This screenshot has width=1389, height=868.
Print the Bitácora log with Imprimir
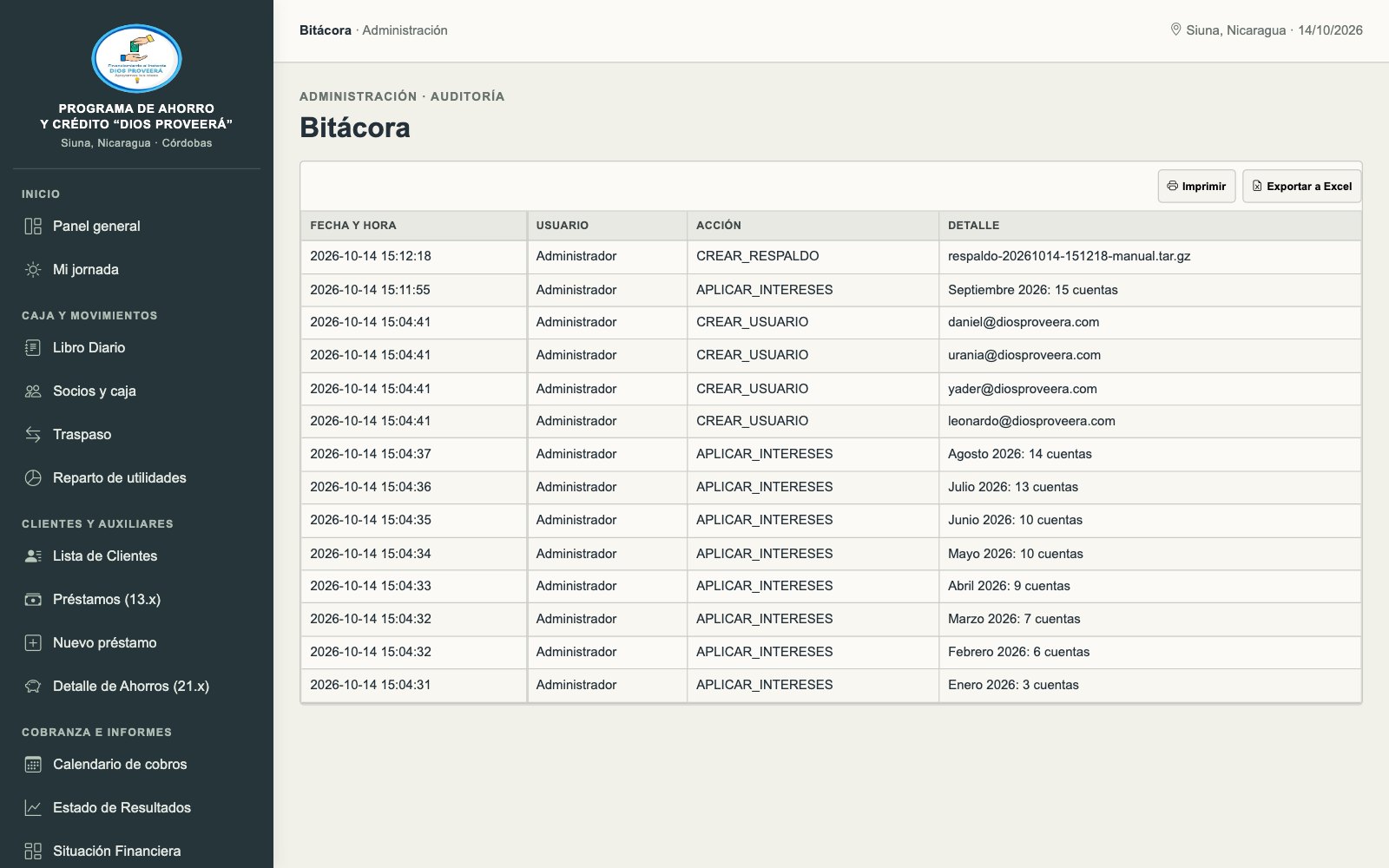pyautogui.click(x=1196, y=186)
